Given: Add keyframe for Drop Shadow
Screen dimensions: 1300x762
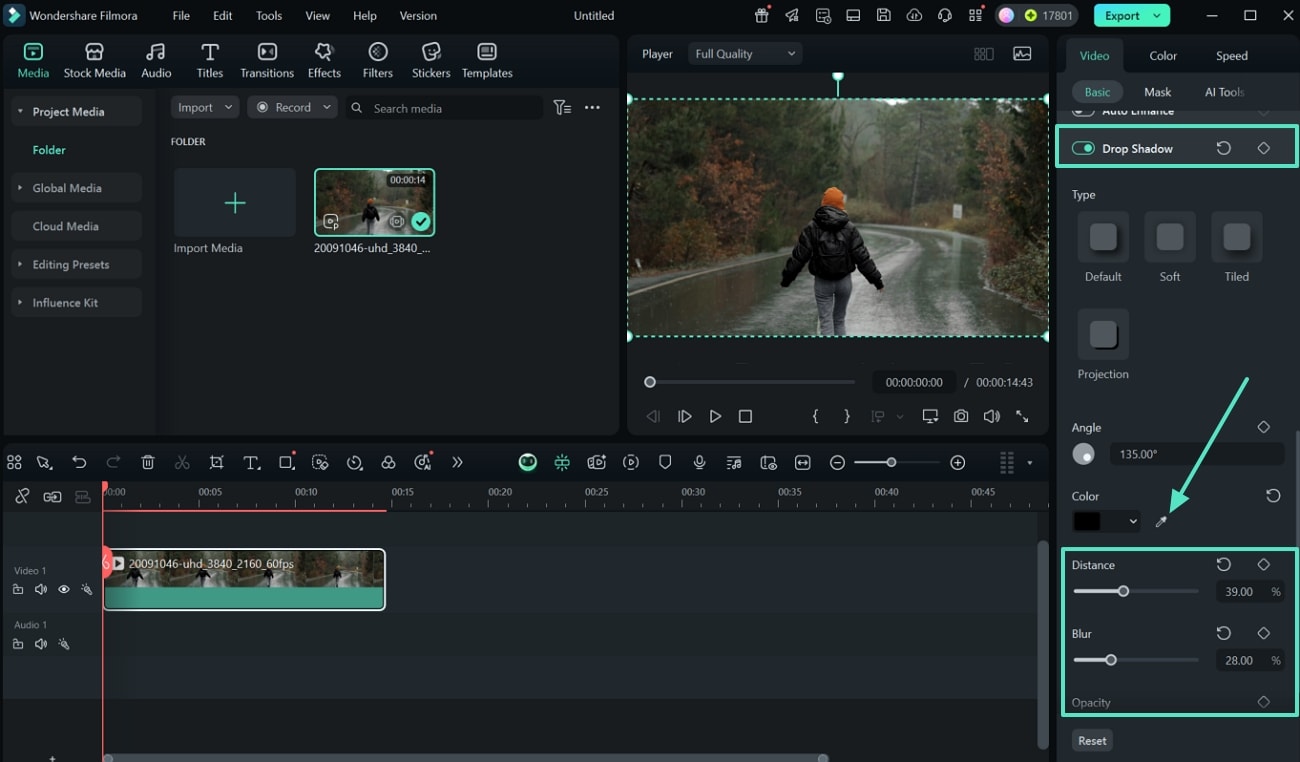Looking at the screenshot, I should tap(1263, 148).
